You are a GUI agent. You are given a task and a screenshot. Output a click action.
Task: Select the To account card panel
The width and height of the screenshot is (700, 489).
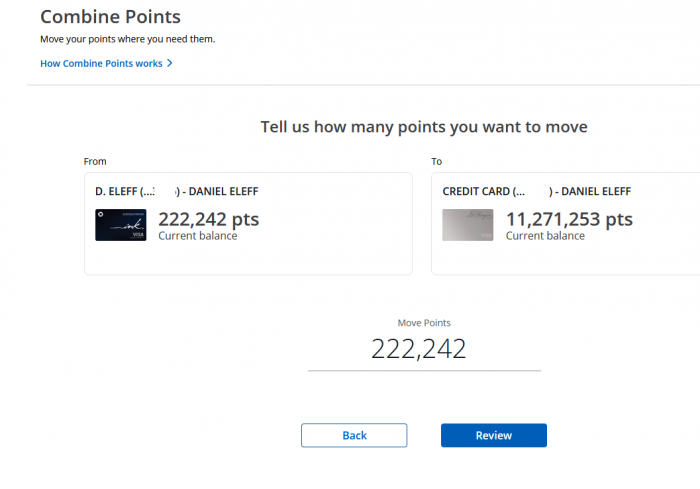(566, 224)
